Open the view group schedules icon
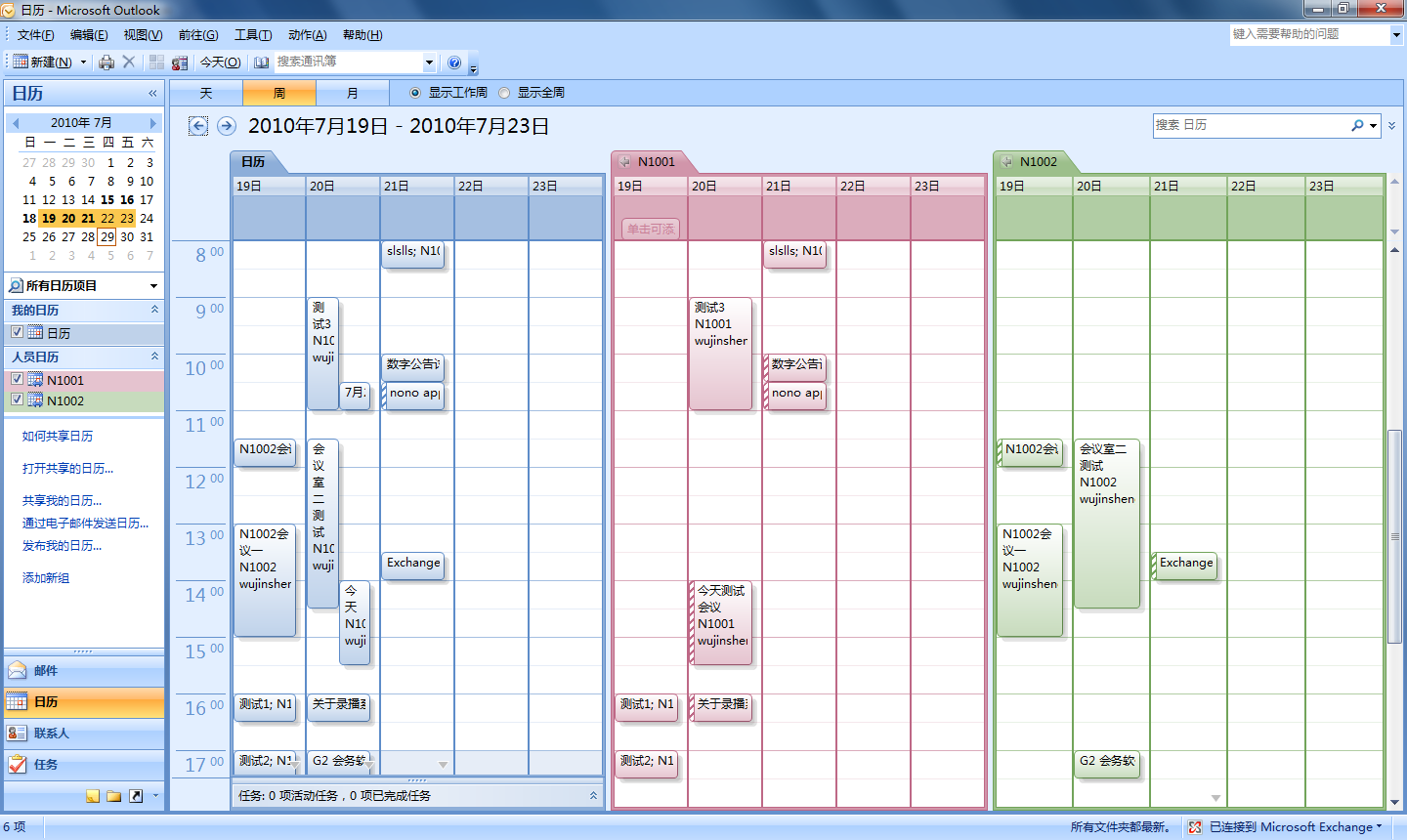 180,63
